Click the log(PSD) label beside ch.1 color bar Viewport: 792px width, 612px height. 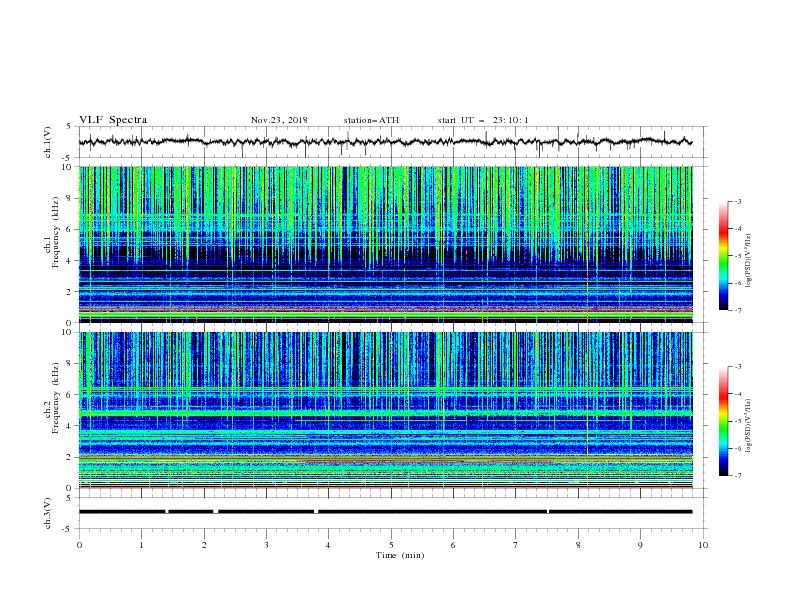748,261
